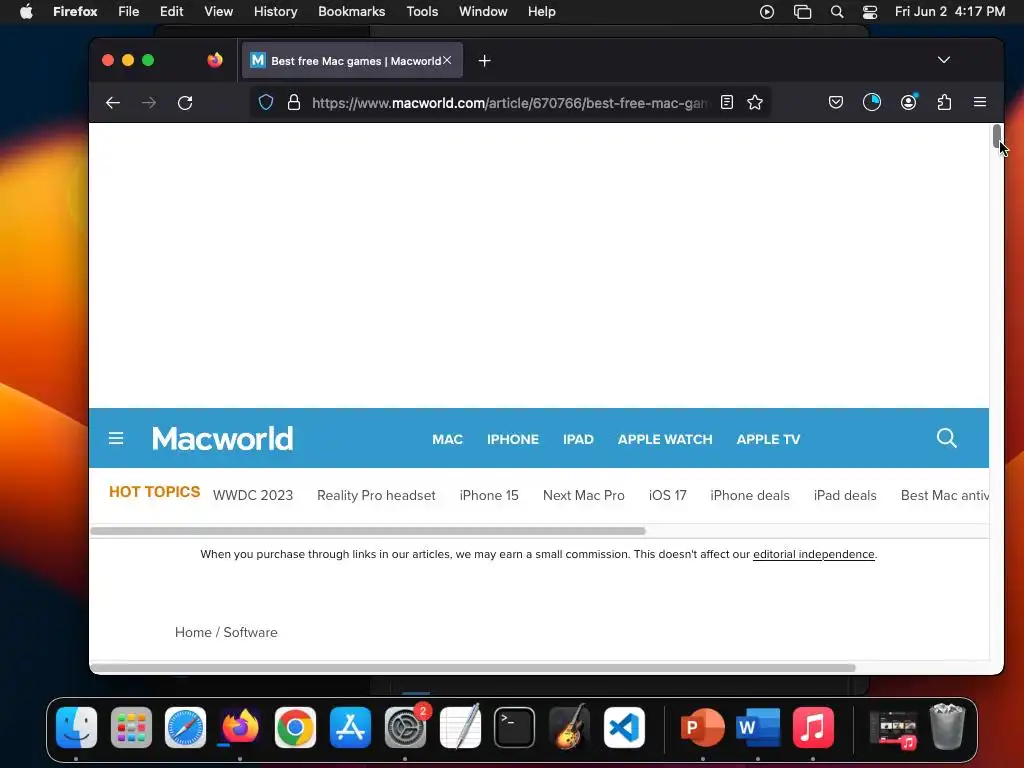
Task: Open Control Center in the menu bar
Action: click(870, 12)
